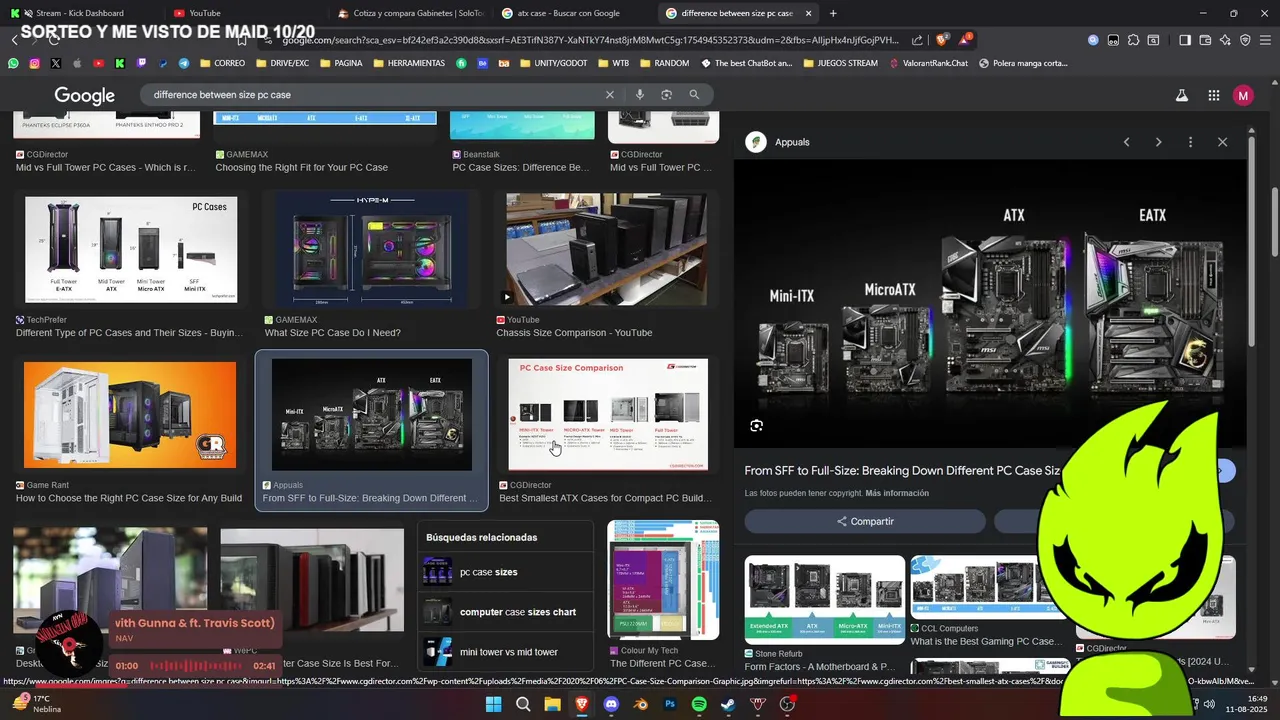
Task: Open browser extensions puzzle icon
Action: (1133, 40)
